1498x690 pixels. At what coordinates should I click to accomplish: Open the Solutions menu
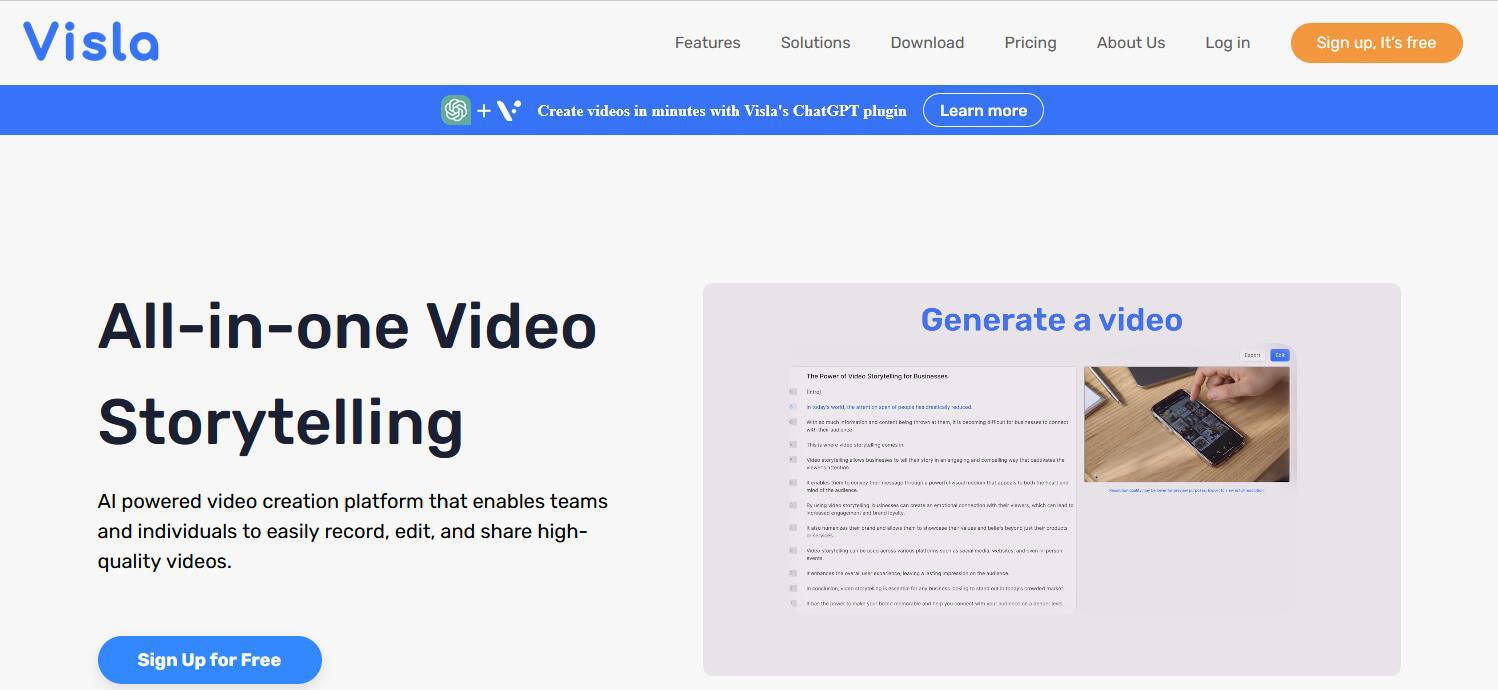tap(816, 43)
